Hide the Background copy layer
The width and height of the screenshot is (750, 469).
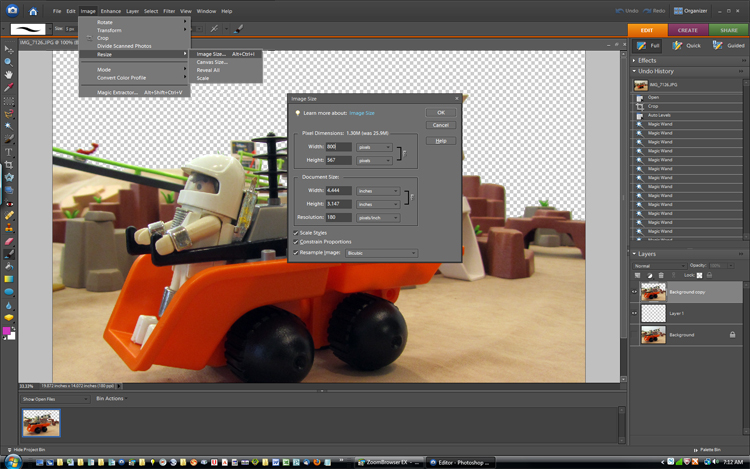pos(635,291)
